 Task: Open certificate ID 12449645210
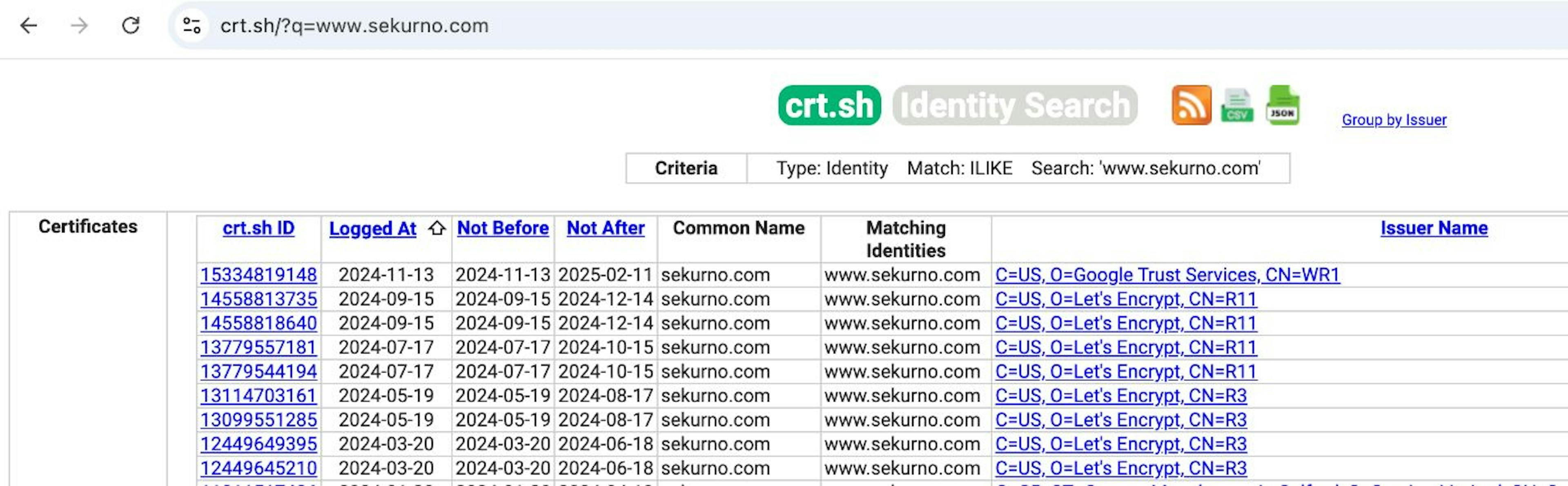pyautogui.click(x=259, y=468)
